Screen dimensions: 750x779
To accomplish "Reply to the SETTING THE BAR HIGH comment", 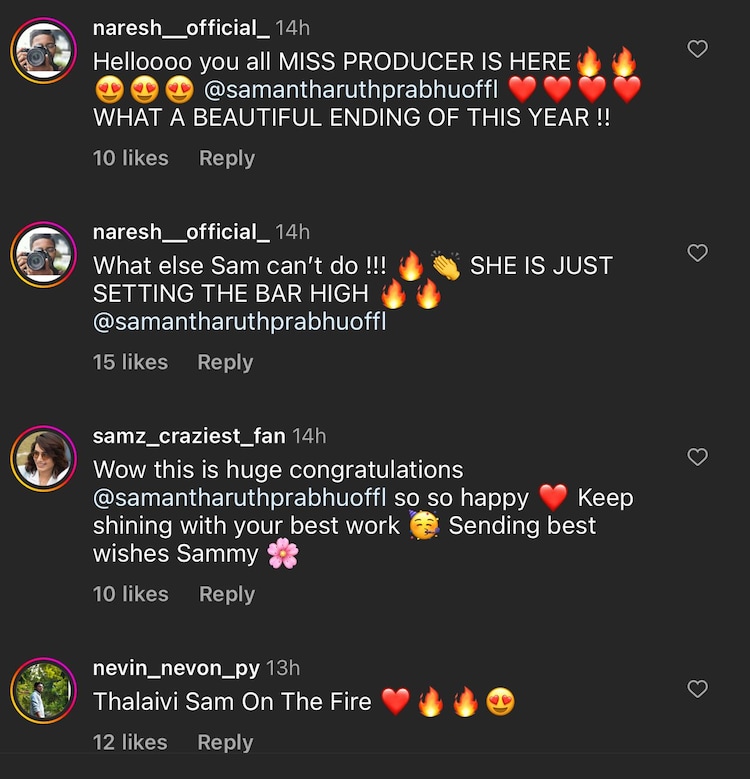I will pos(225,362).
